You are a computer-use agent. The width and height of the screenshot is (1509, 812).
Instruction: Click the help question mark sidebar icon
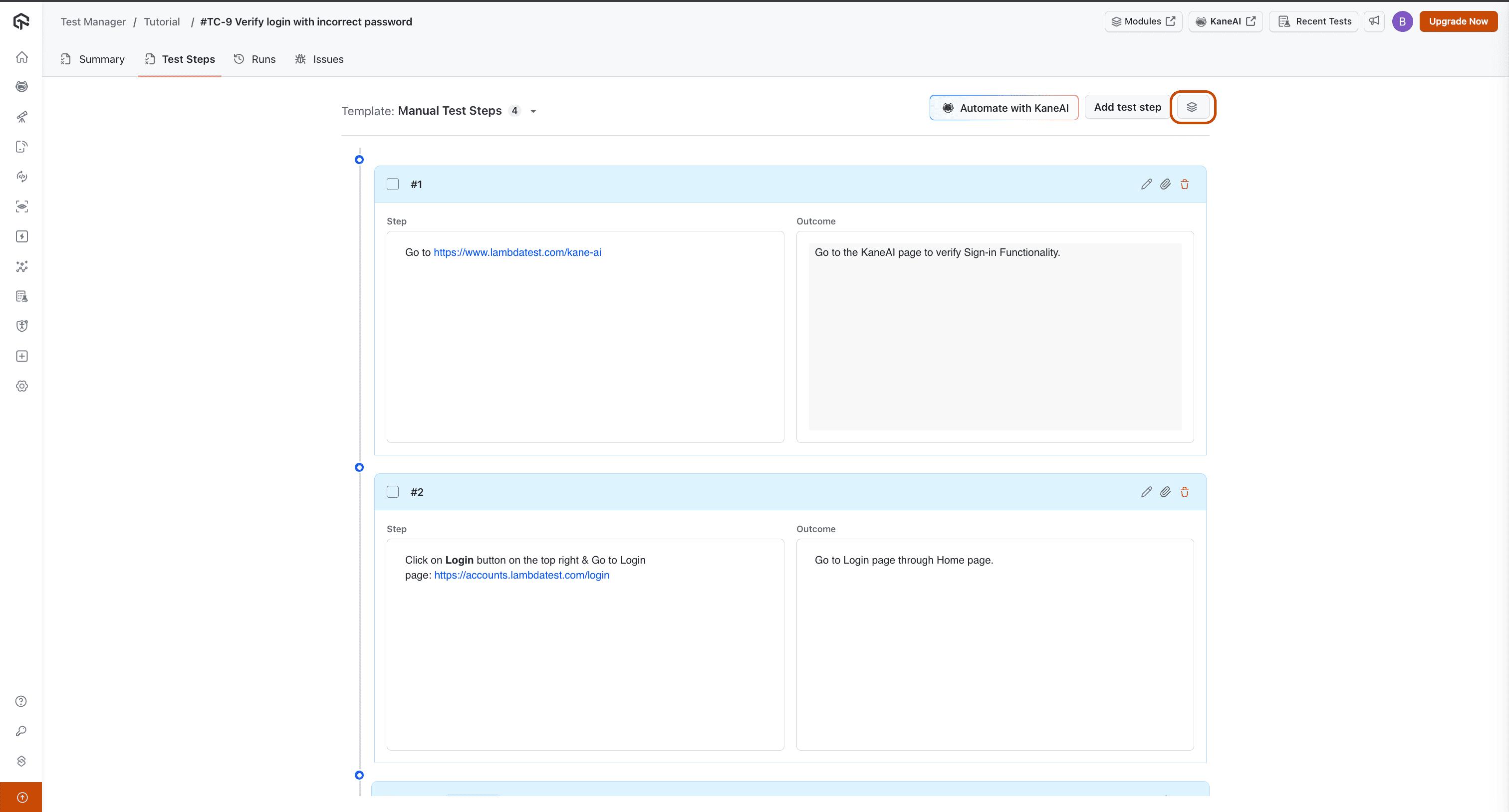(21, 701)
